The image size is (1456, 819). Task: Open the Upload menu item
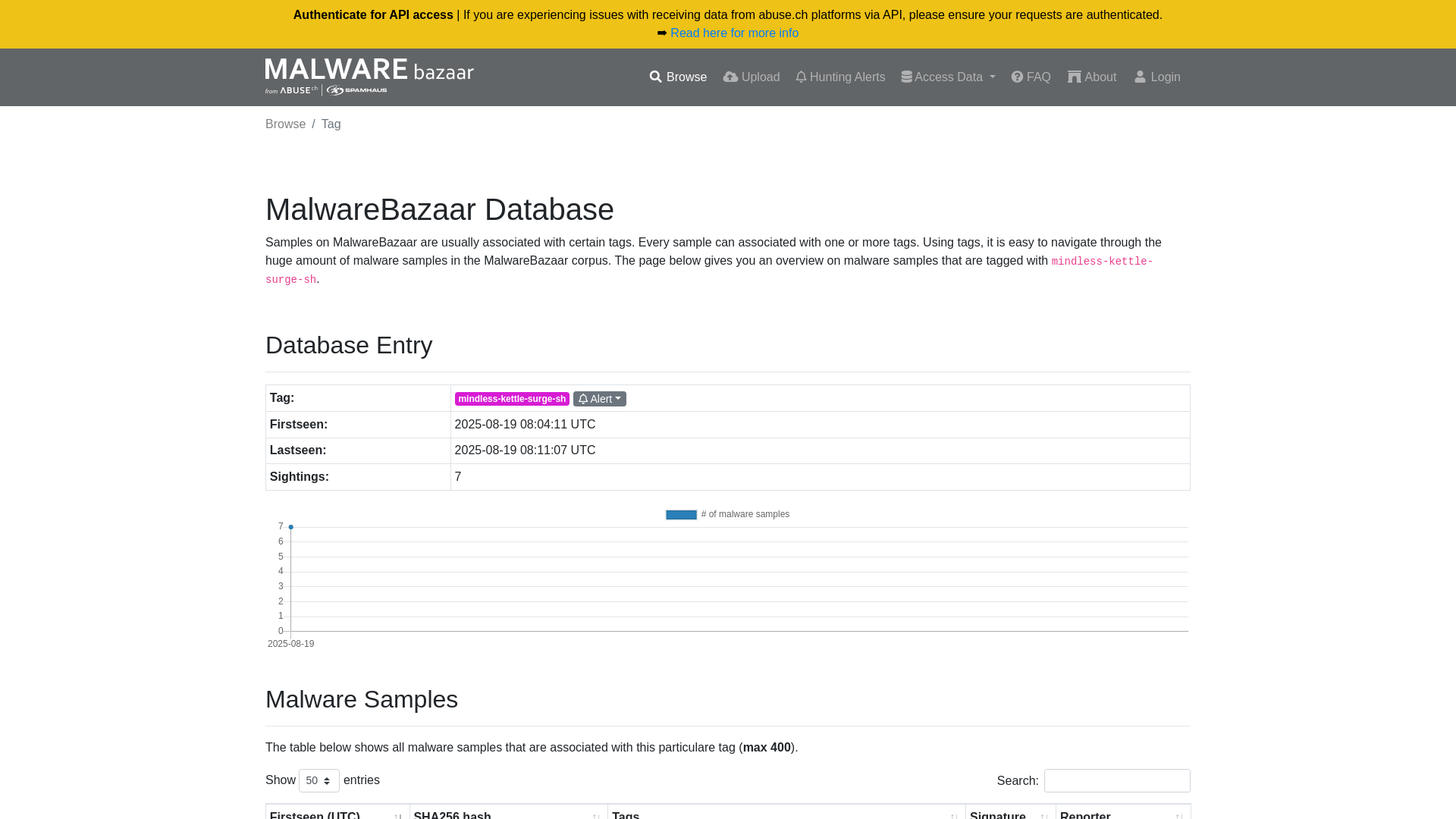(x=752, y=77)
